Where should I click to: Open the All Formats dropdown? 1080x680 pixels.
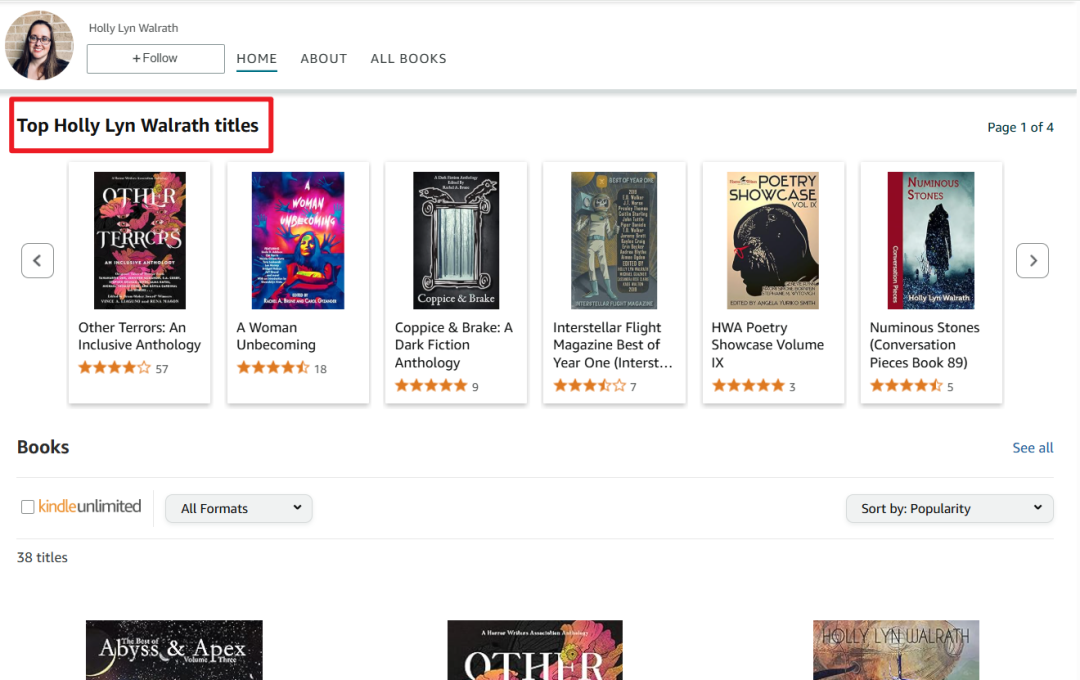238,508
